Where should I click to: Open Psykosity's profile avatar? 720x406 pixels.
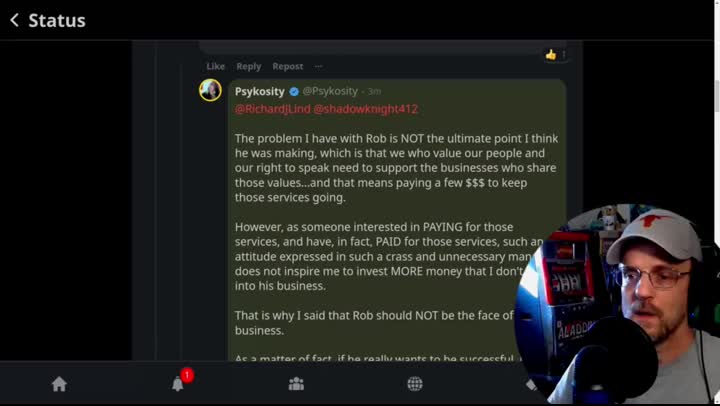pos(210,90)
